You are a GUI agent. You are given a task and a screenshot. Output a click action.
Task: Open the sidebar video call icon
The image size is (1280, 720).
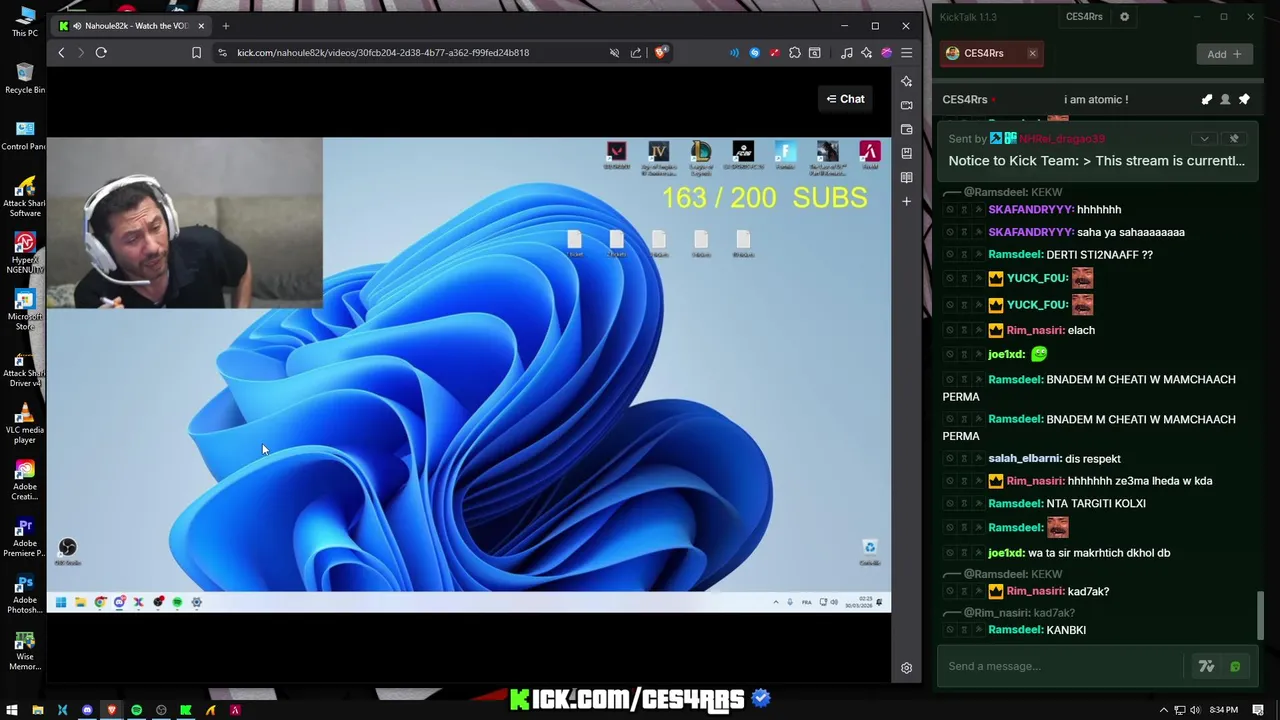(x=906, y=105)
